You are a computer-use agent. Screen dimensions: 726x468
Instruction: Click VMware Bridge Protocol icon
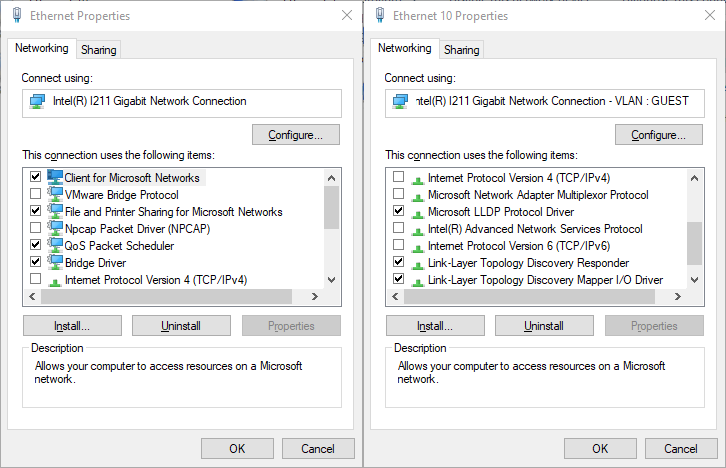click(x=55, y=194)
